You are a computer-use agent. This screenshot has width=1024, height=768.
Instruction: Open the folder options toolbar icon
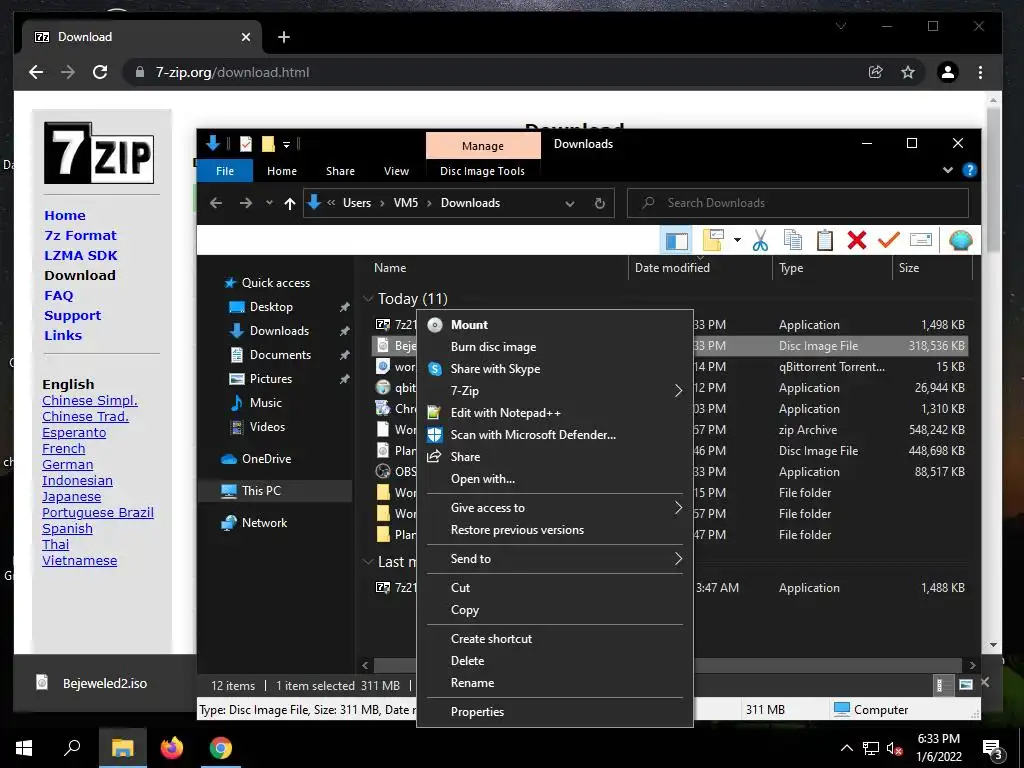point(713,240)
